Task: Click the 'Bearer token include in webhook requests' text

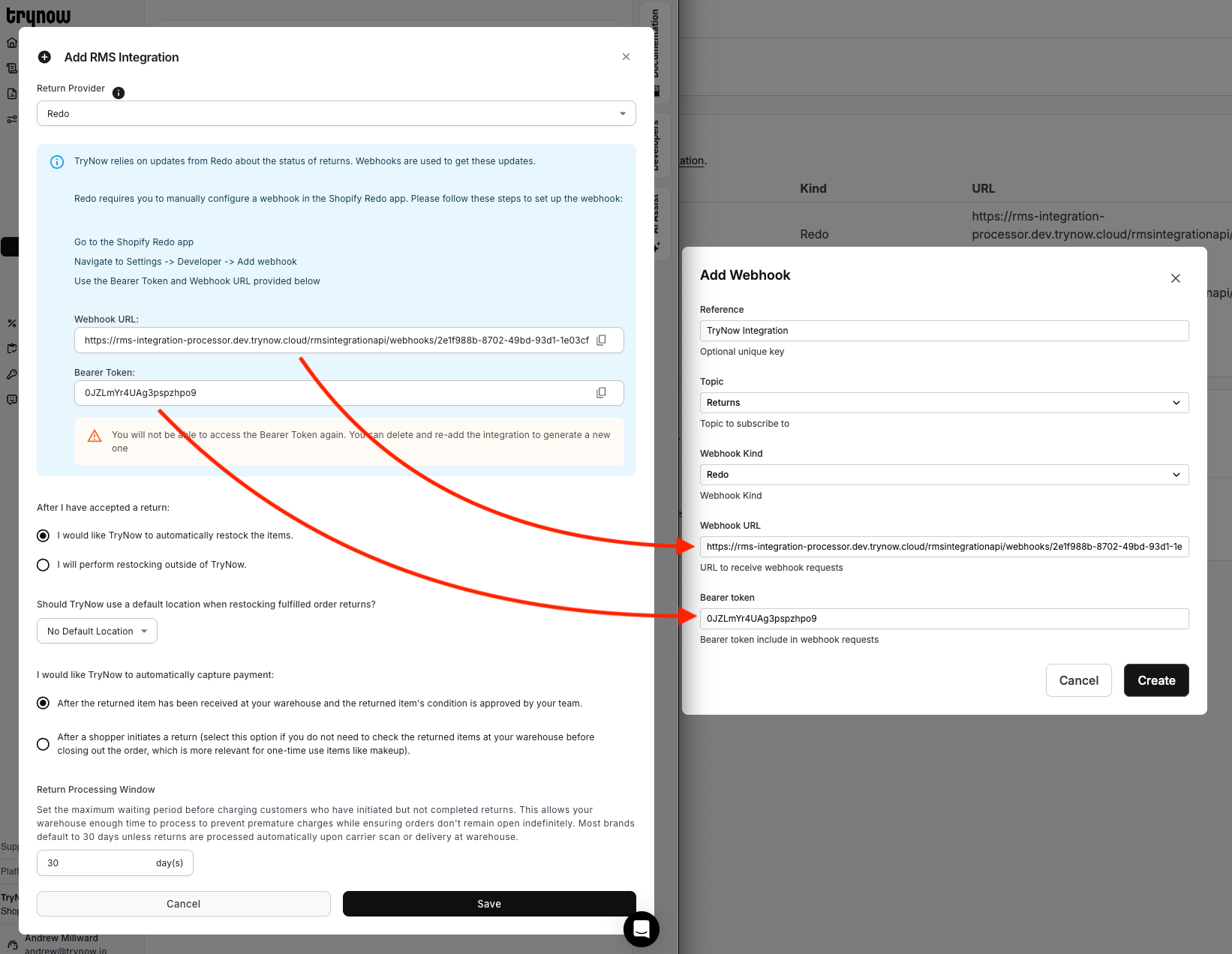Action: (789, 640)
